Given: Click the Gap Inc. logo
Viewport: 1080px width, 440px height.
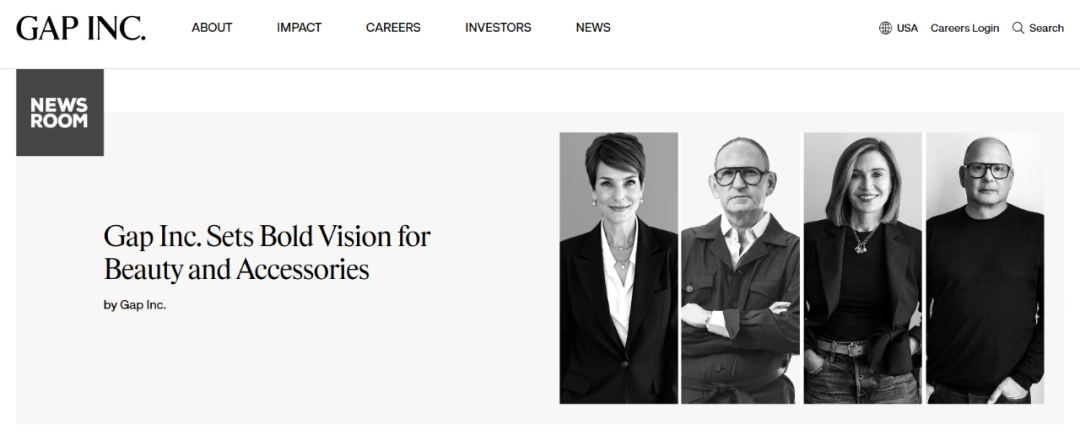Looking at the screenshot, I should point(80,27).
